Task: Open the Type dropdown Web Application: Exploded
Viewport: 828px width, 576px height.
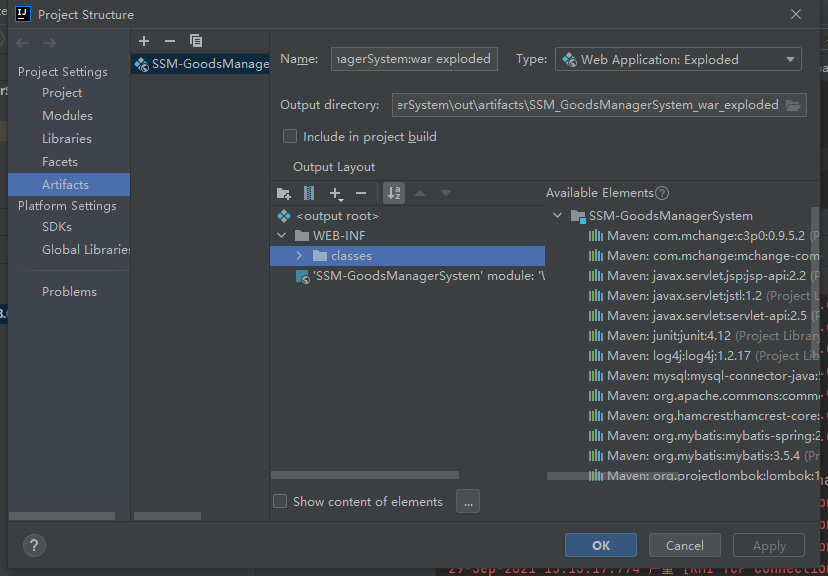Action: (678, 60)
